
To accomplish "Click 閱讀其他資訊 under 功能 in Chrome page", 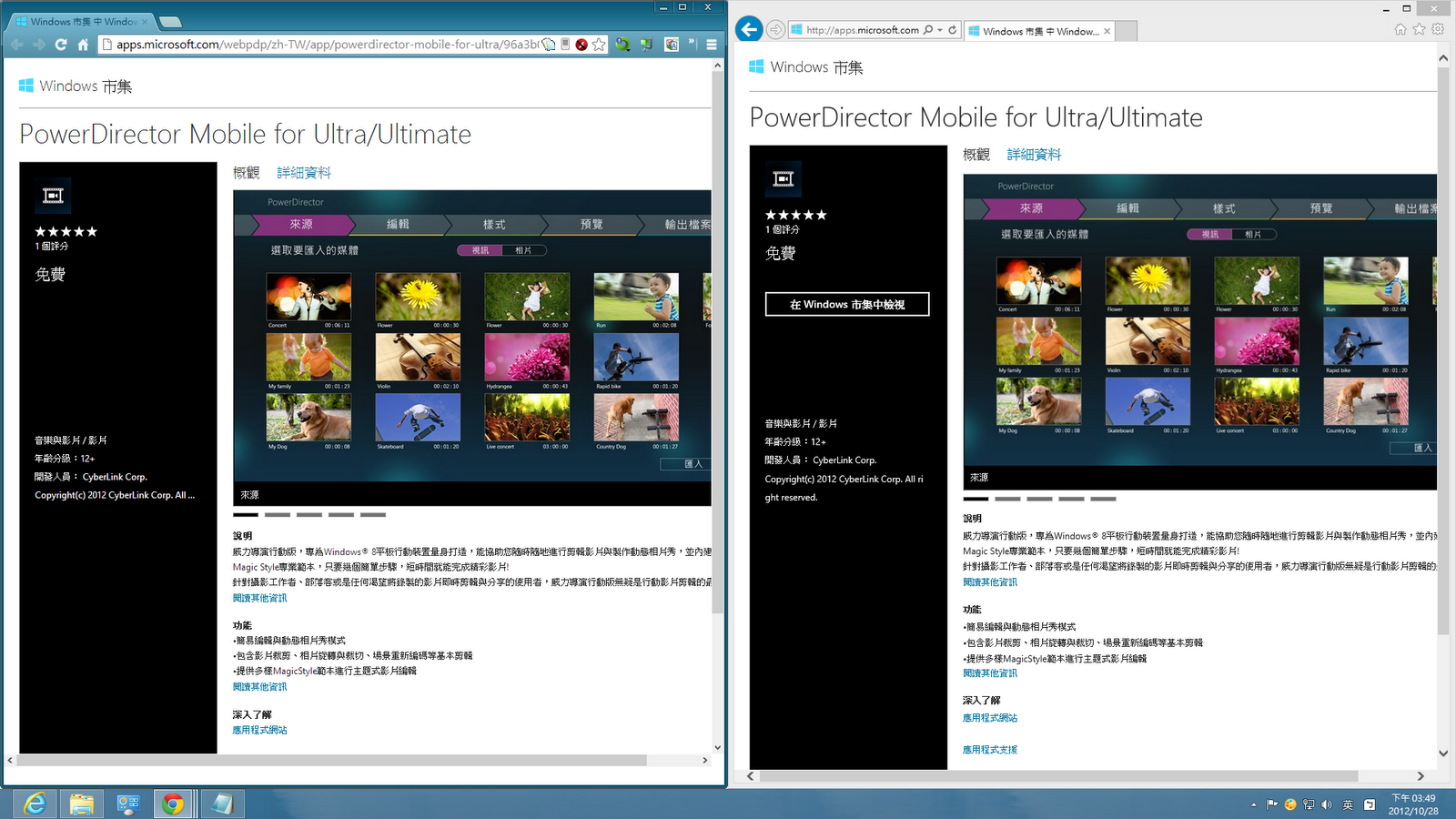I will (259, 687).
